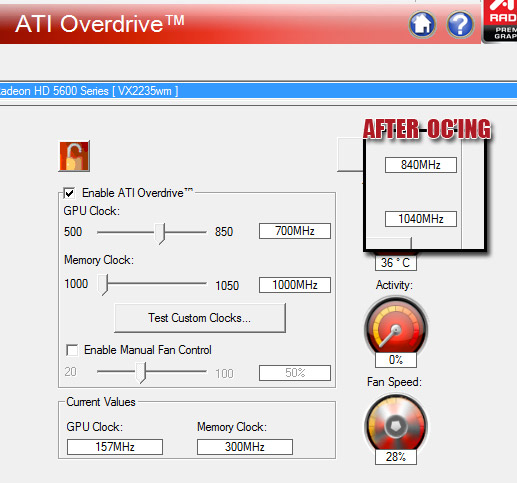
Task: Check Enable Manual Fan Control
Action: pyautogui.click(x=72, y=350)
